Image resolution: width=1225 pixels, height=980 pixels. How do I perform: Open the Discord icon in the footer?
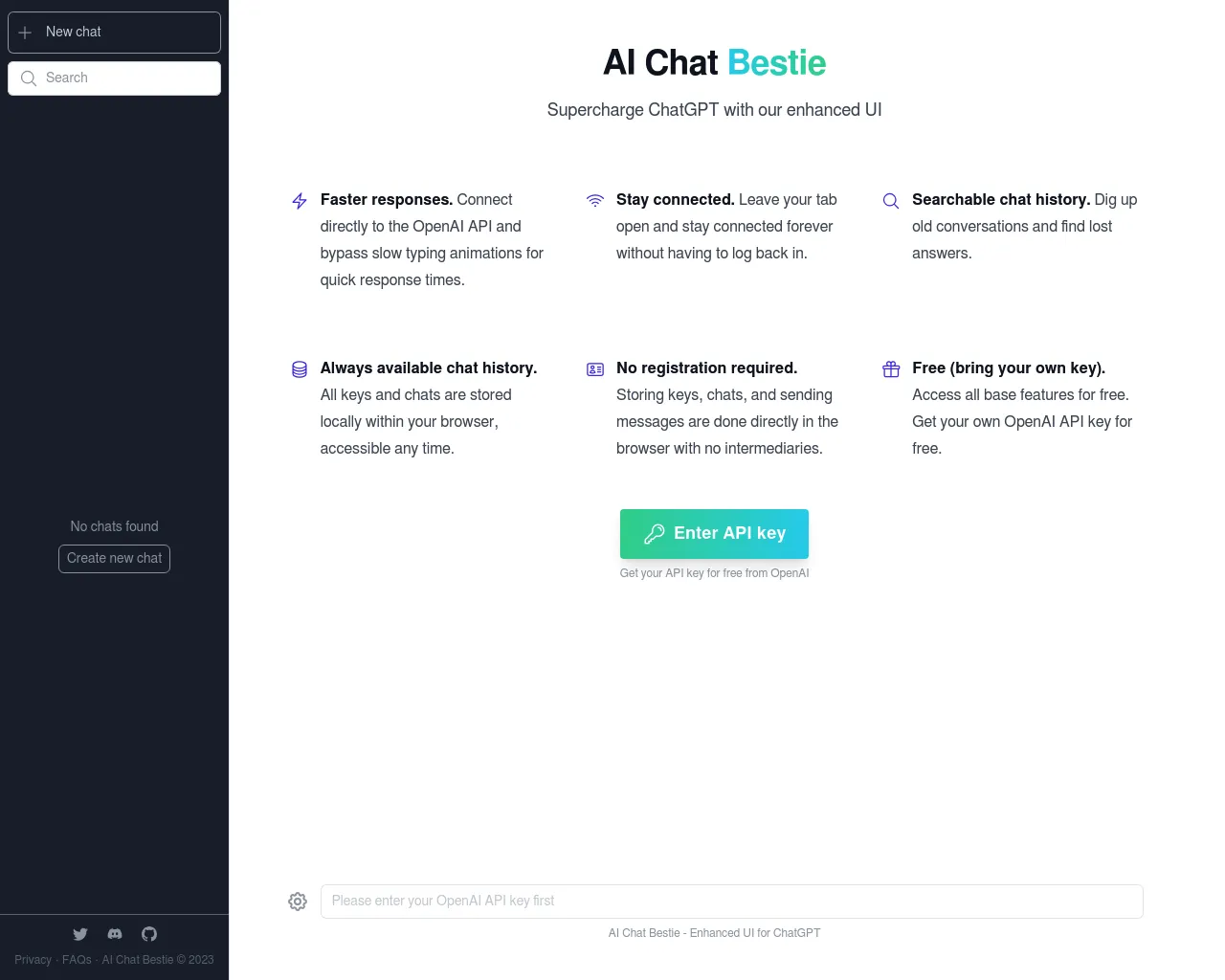[x=114, y=934]
